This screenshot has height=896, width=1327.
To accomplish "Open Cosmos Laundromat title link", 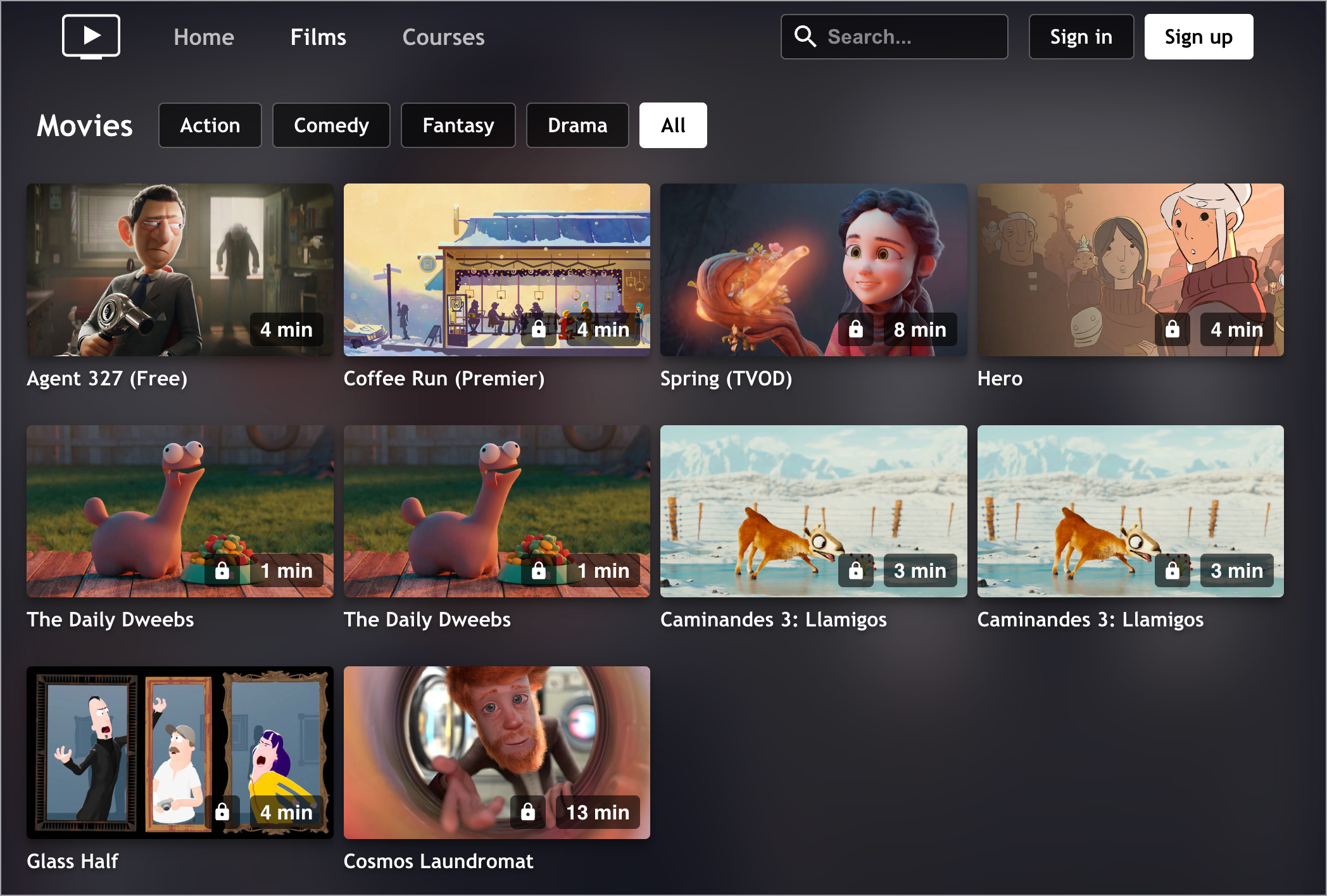I will click(438, 861).
